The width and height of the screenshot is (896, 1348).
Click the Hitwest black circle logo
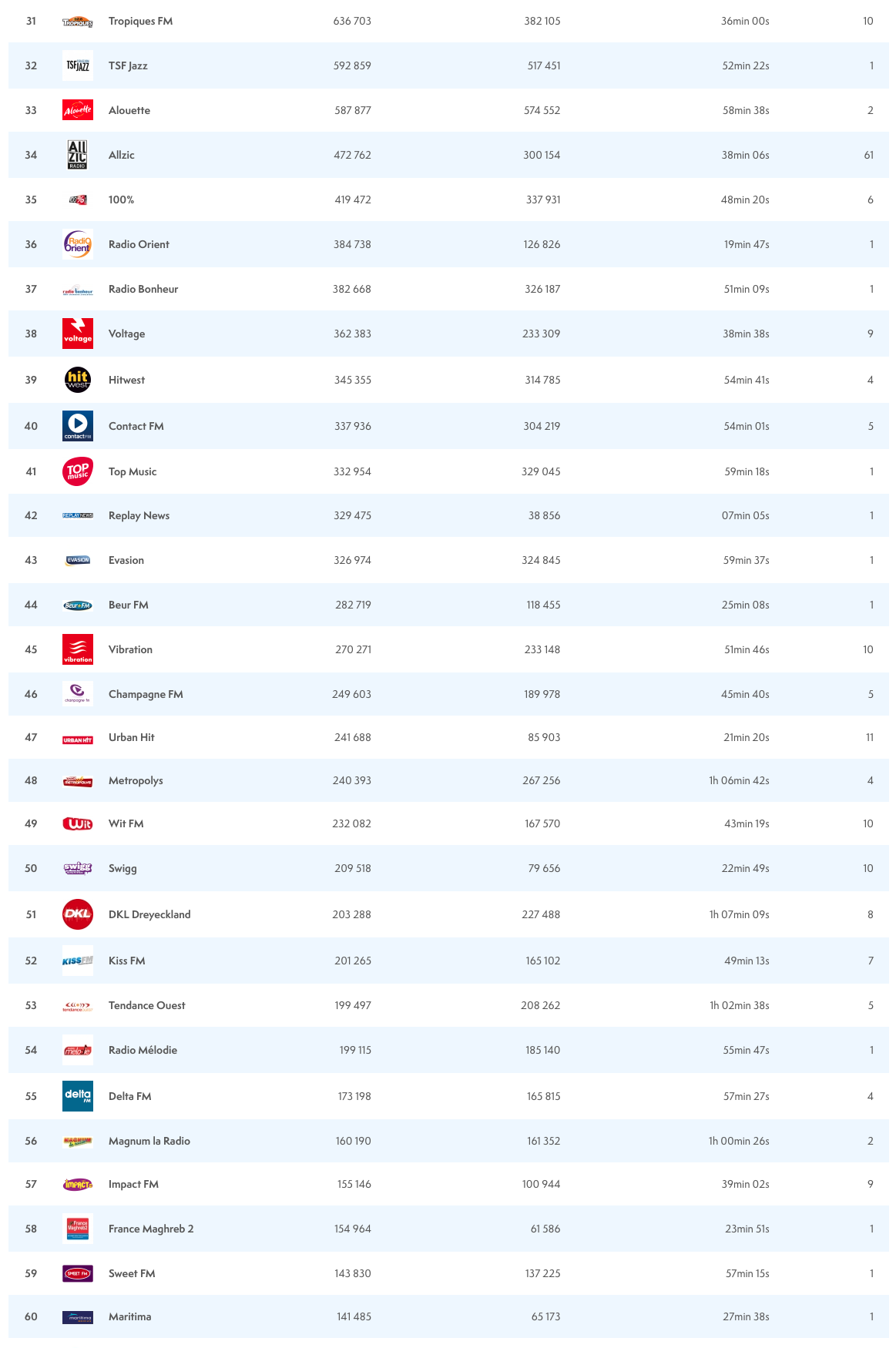pyautogui.click(x=78, y=380)
